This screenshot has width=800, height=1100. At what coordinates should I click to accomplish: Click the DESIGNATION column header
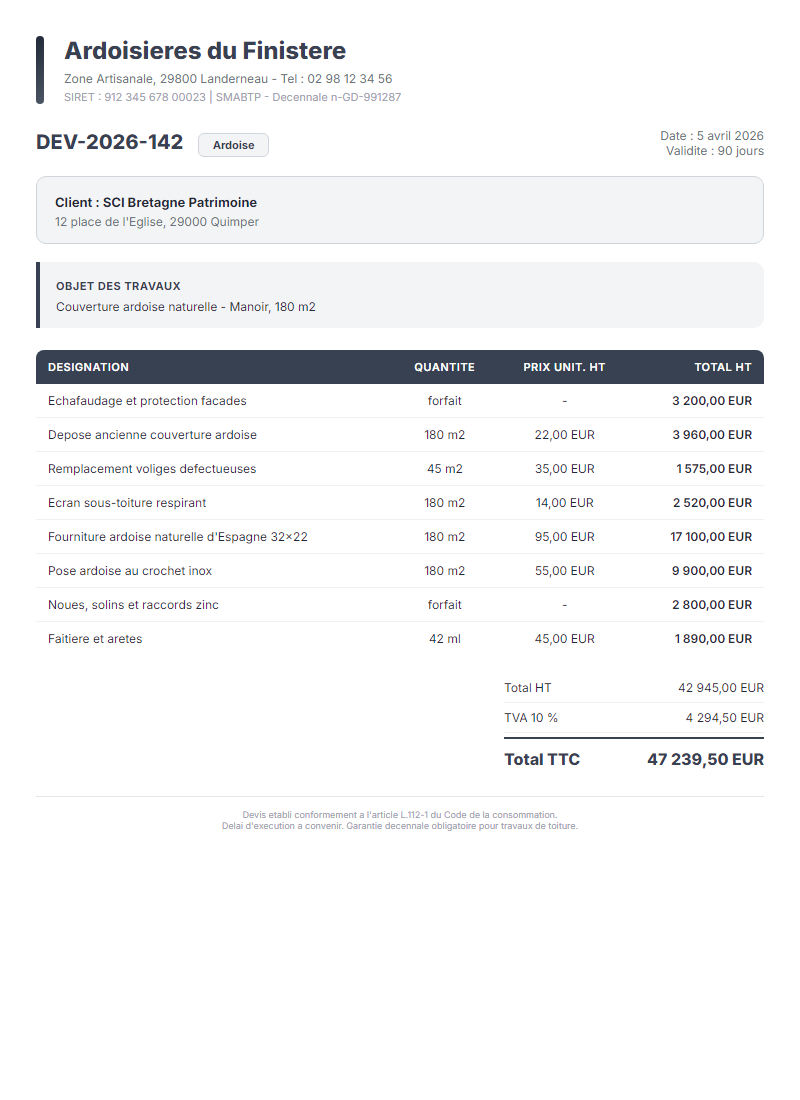pos(88,367)
